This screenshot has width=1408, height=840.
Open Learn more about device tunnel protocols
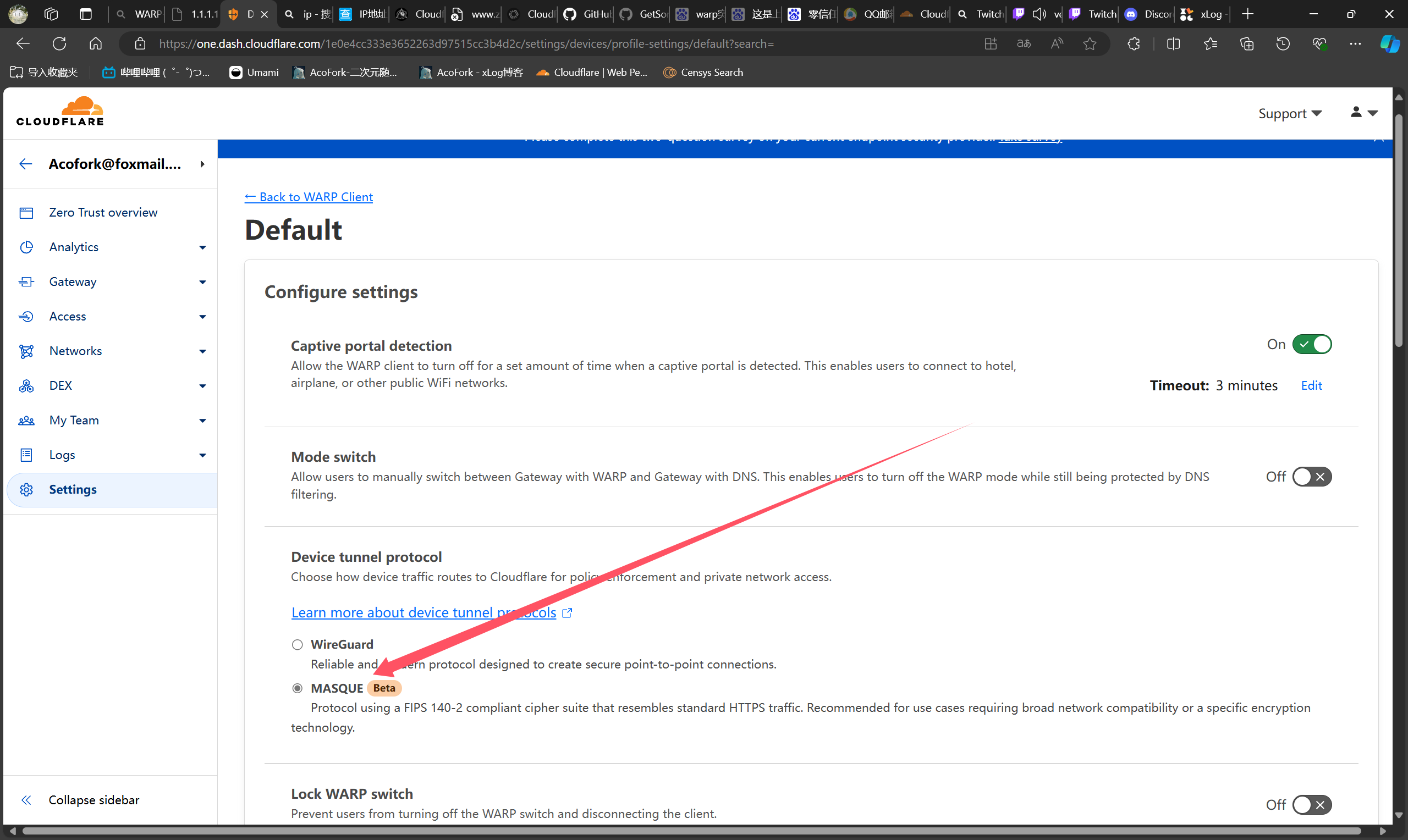tap(424, 613)
